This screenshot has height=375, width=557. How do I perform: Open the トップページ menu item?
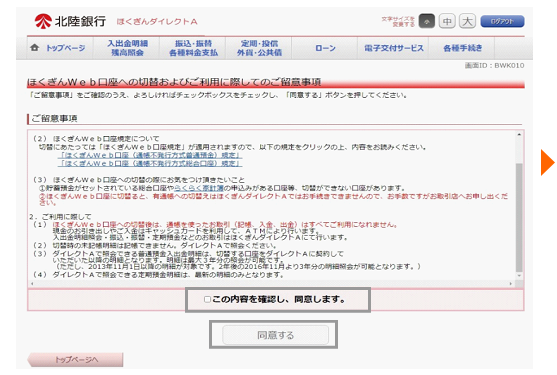[66, 48]
